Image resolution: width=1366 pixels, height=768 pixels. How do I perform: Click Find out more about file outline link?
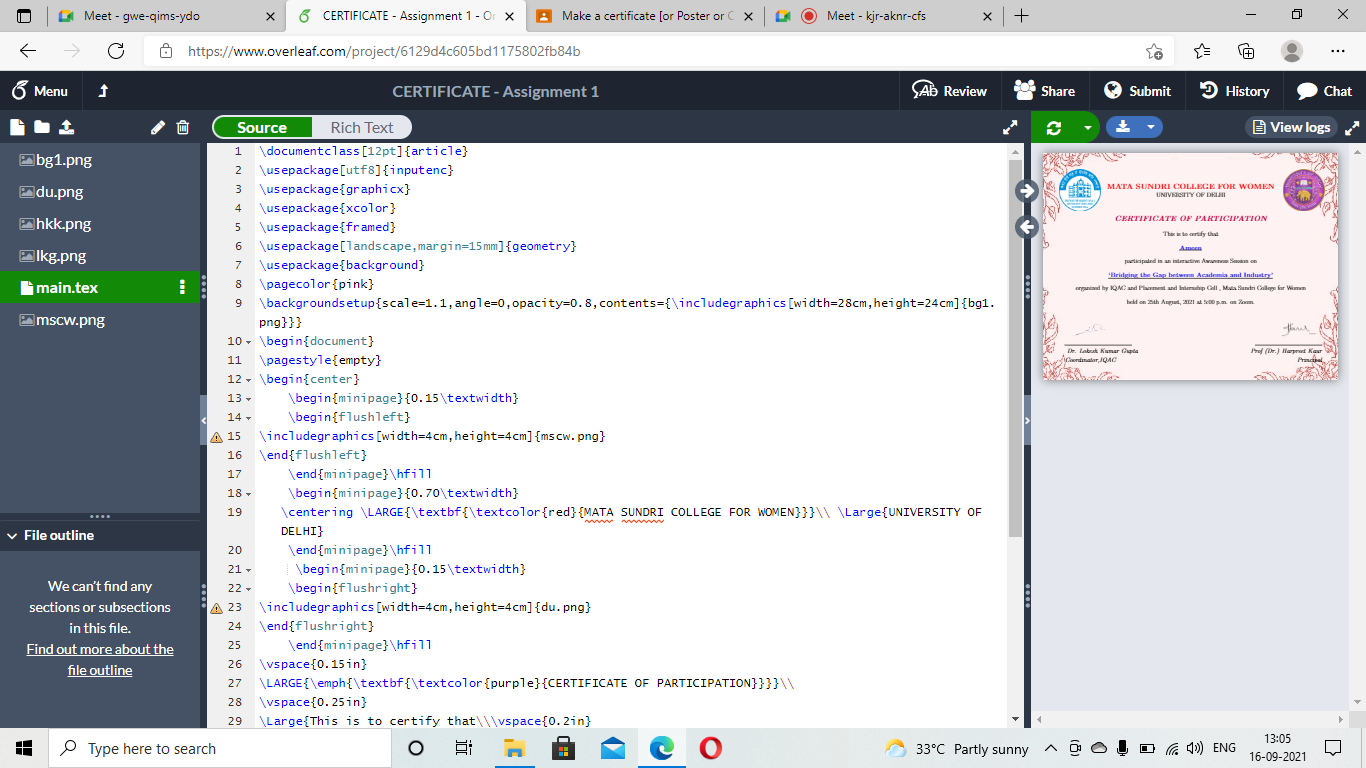100,660
